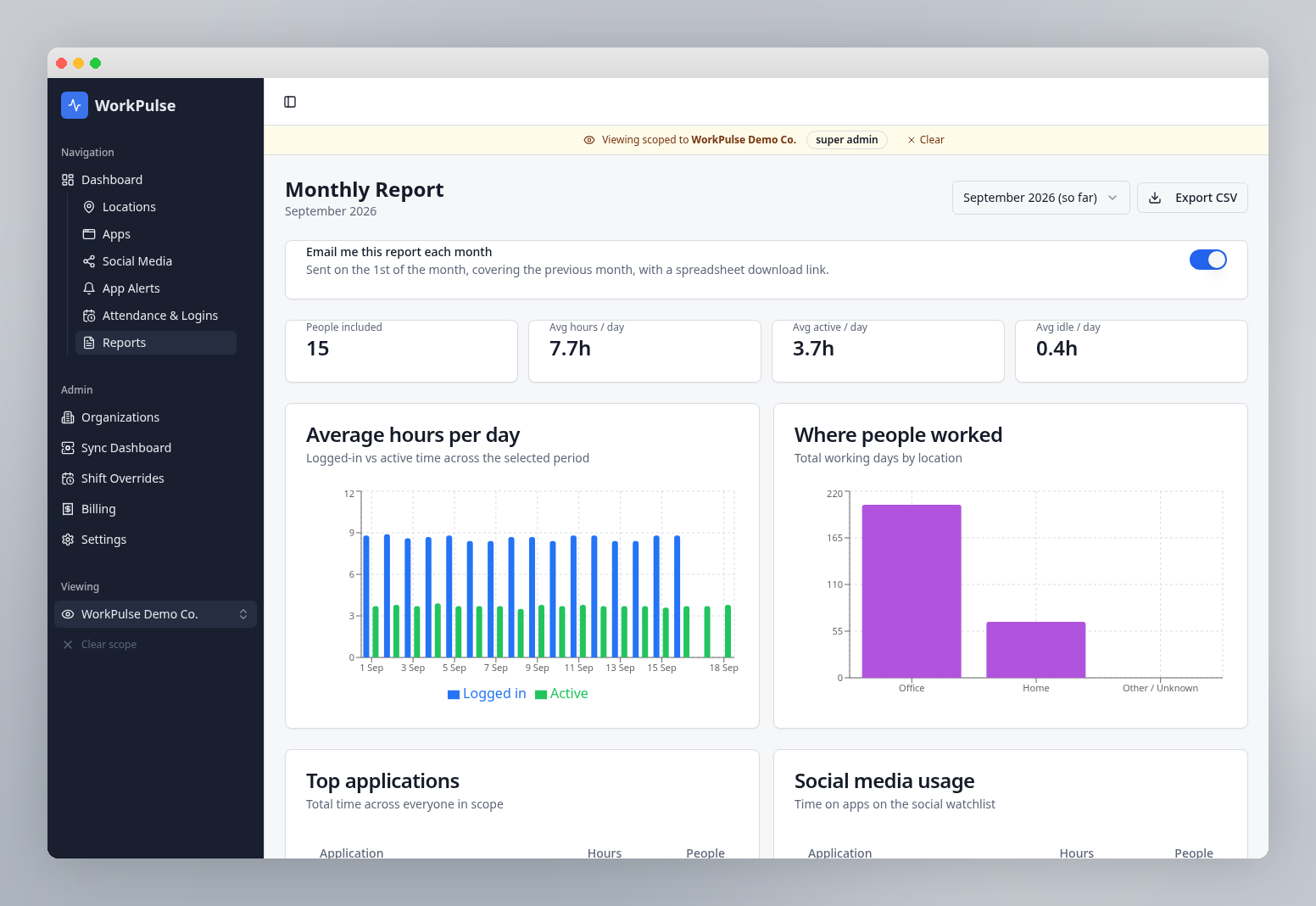The width and height of the screenshot is (1316, 906).
Task: Click the Social Media share icon
Action: click(x=89, y=261)
